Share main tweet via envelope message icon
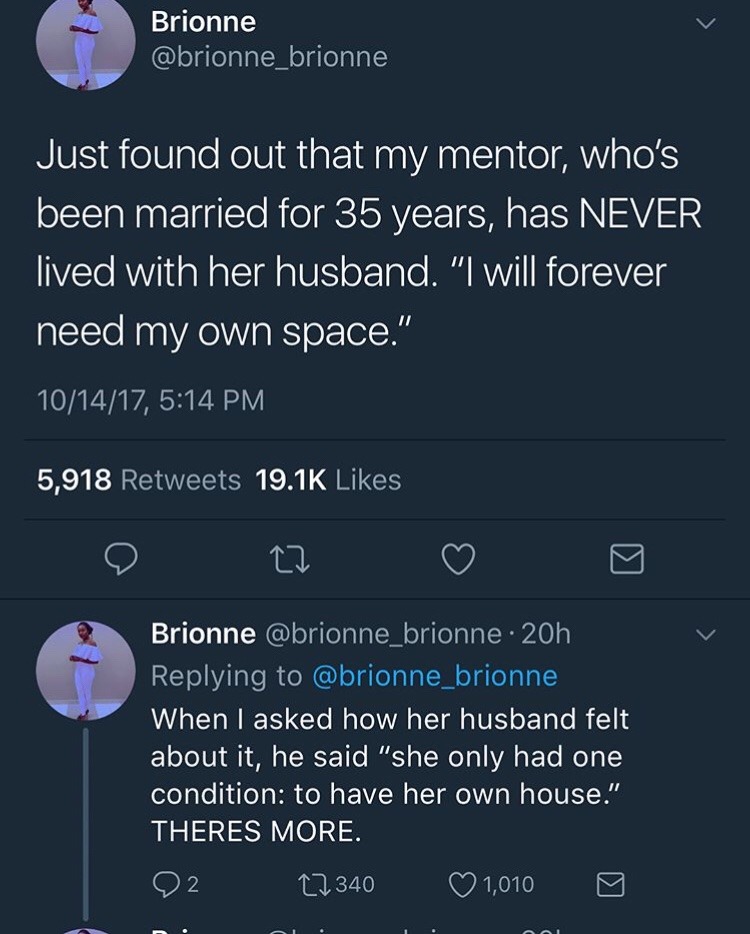 tap(627, 560)
